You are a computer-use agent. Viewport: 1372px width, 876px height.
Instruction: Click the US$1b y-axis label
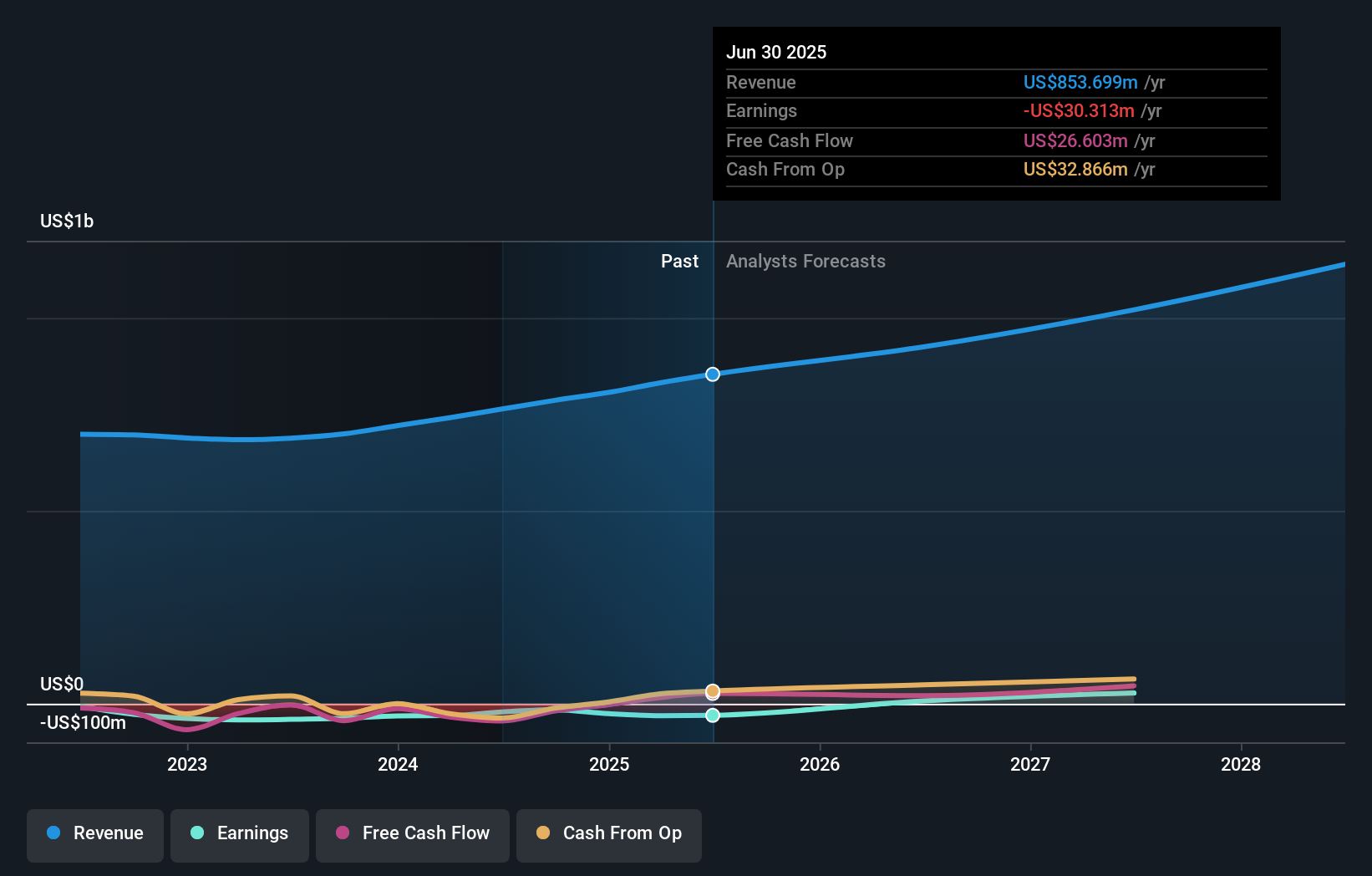pyautogui.click(x=67, y=222)
